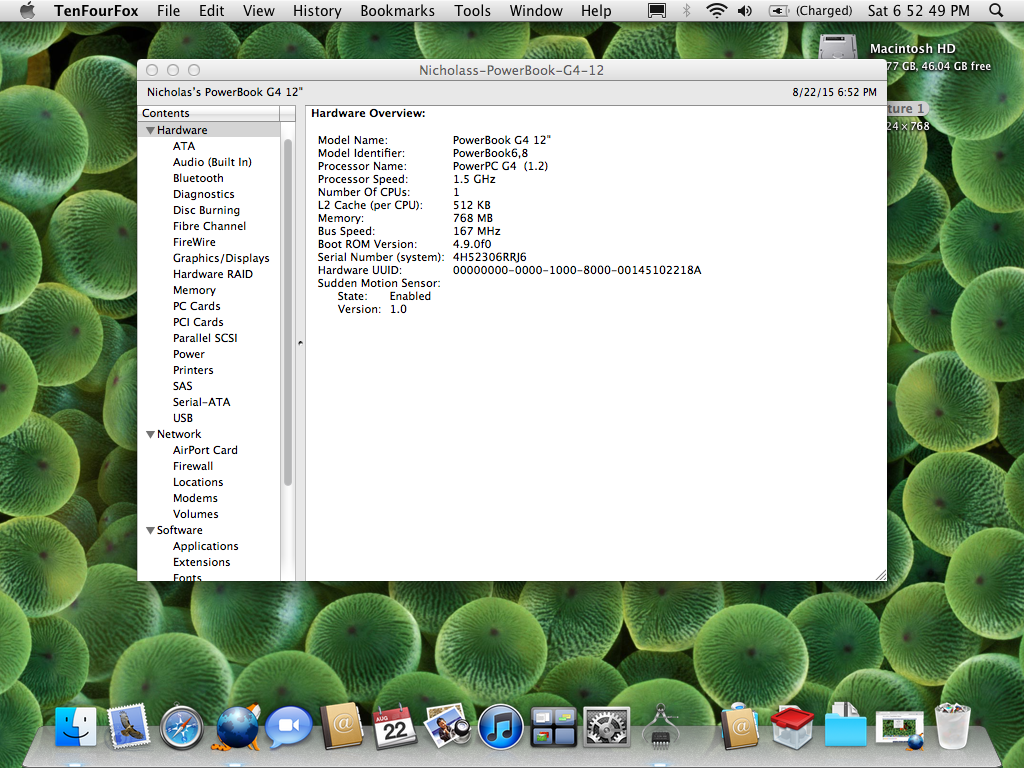Open Finder from the Dock
Screen dimensions: 1024x768
click(x=75, y=727)
